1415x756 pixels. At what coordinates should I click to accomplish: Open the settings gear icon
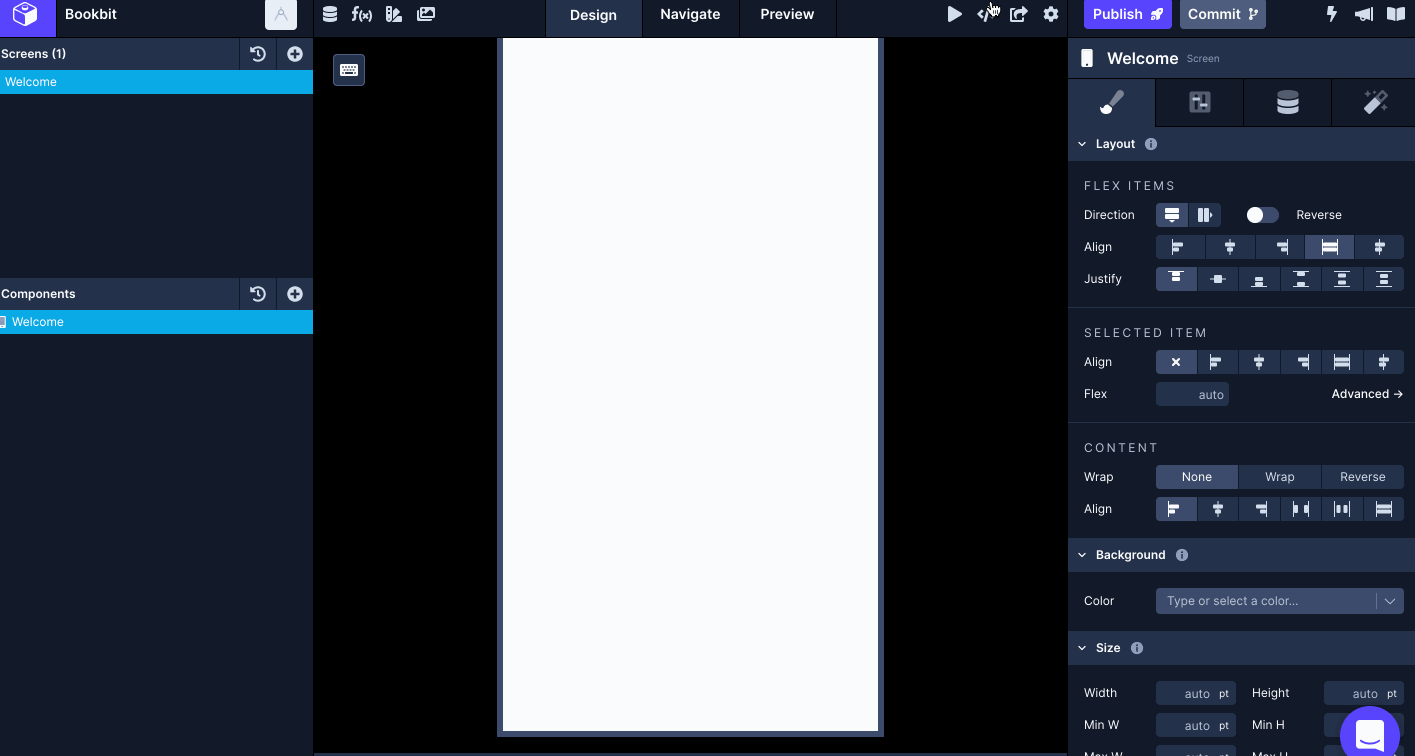[x=1050, y=14]
